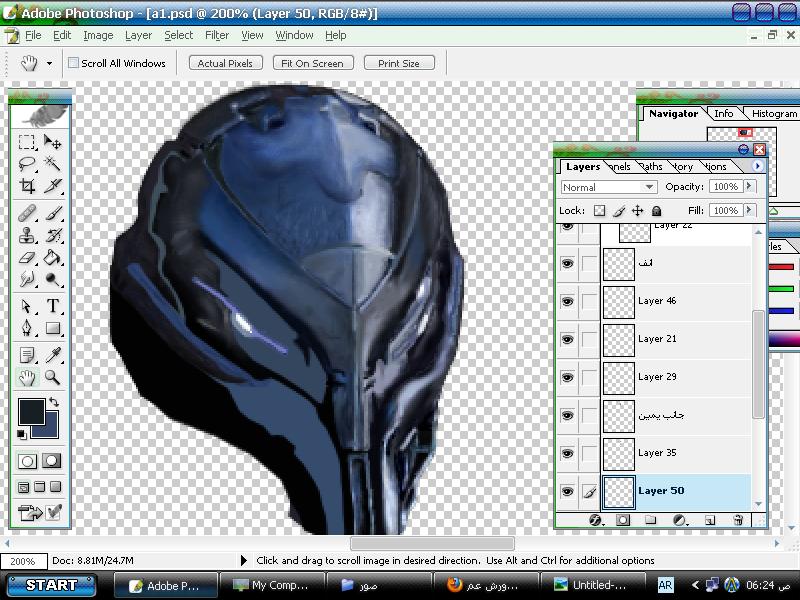Open the blend mode Normal dropdown
800x600 pixels.
608,187
